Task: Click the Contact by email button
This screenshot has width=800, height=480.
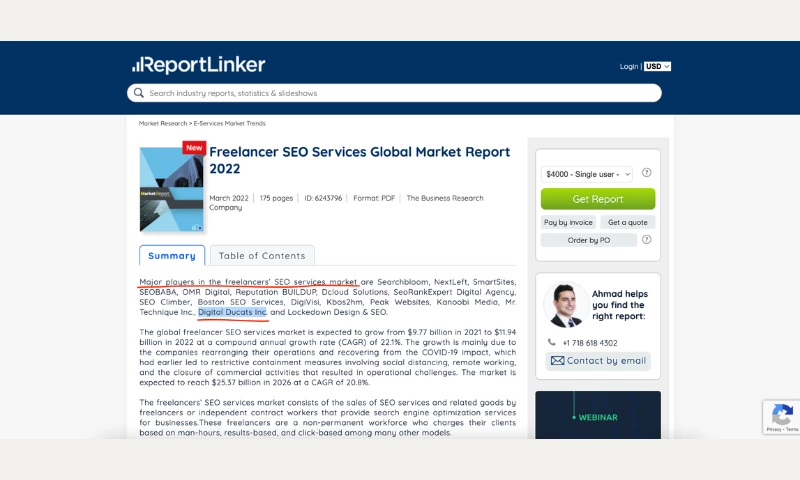Action: (x=598, y=361)
